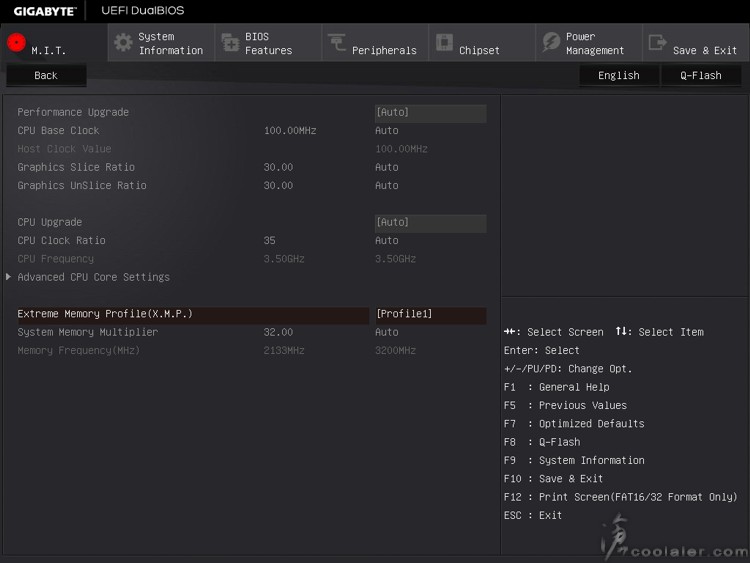This screenshot has height=563, width=750.
Task: Select Extreme Memory Profile(X.M.P.) row
Action: (x=193, y=314)
